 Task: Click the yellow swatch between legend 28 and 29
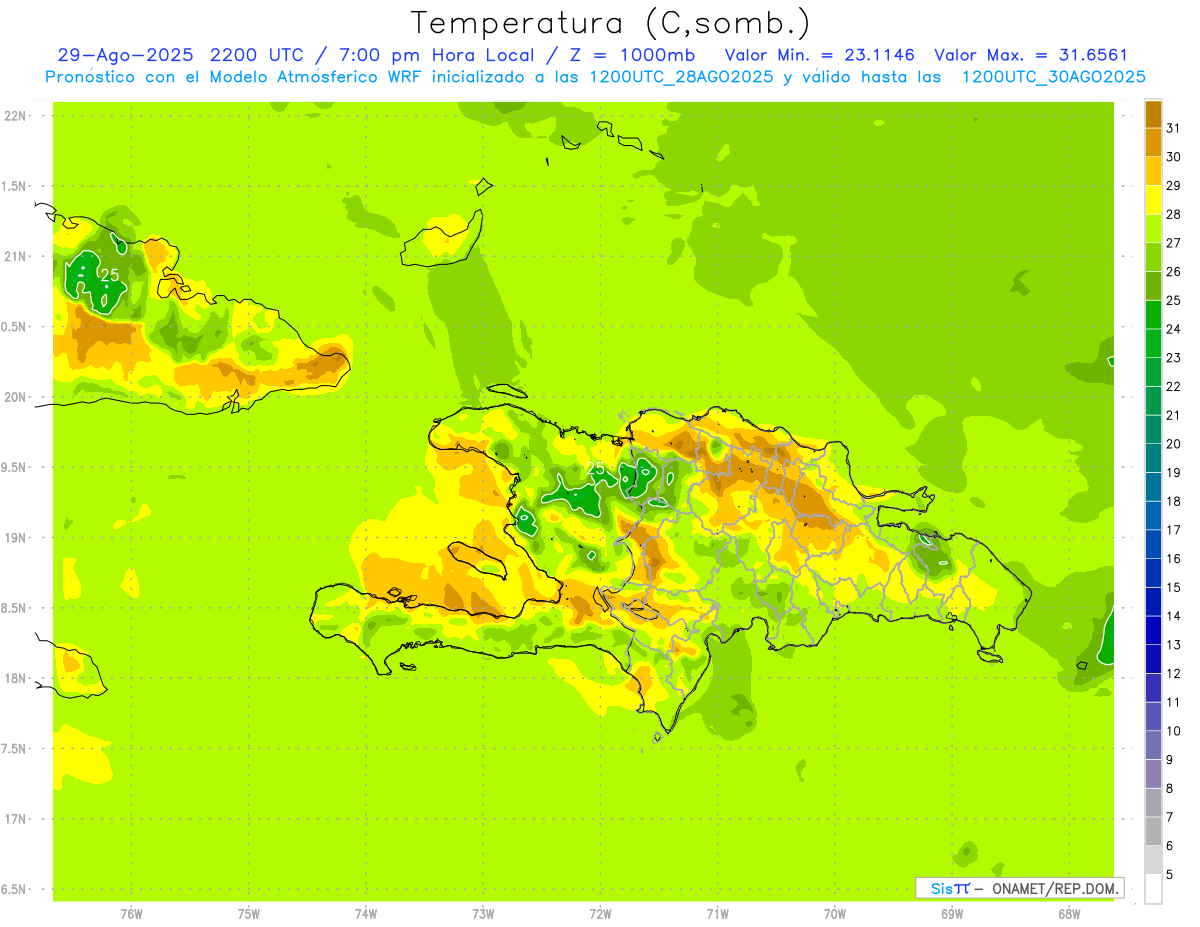1153,200
